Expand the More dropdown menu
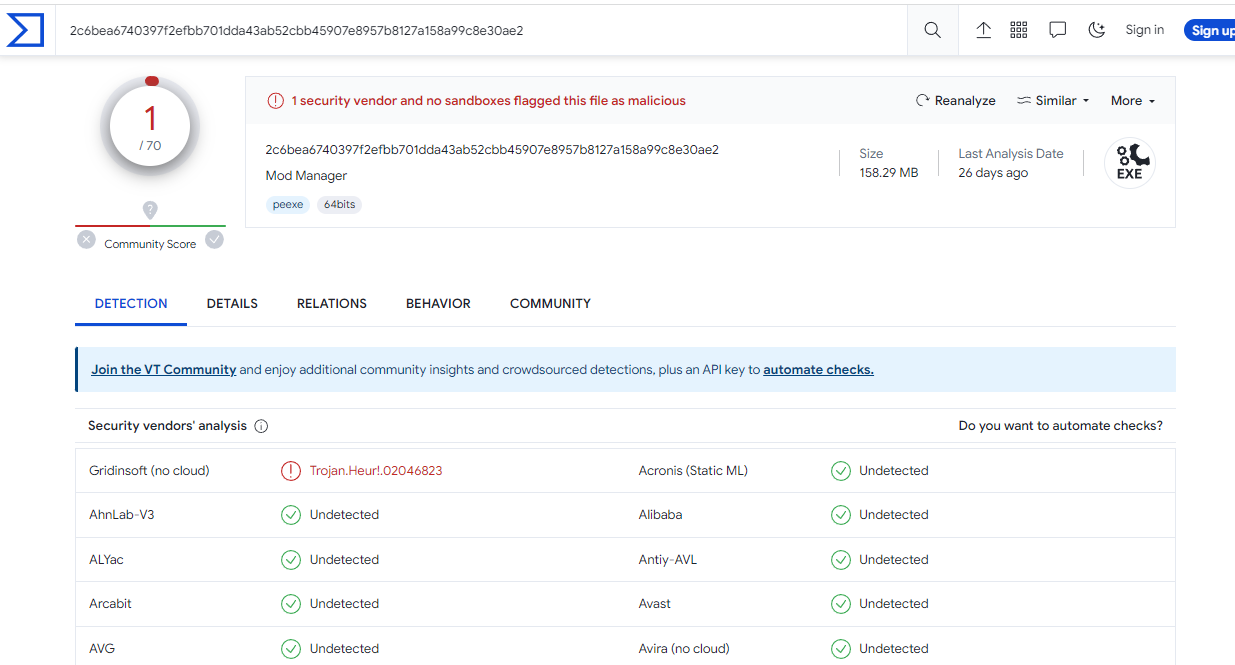Screen dimensions: 1235x665 click(x=1132, y=101)
